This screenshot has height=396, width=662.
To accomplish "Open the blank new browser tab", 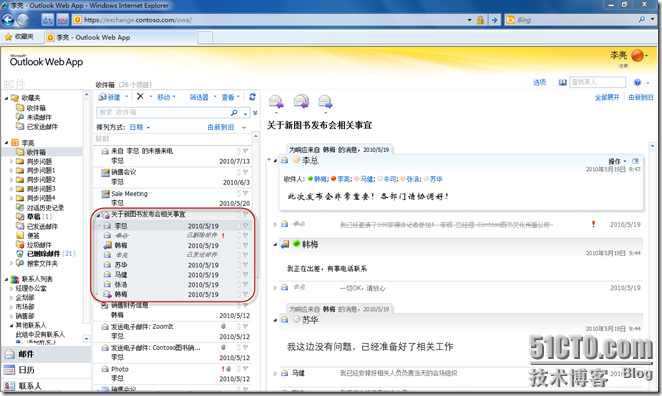I will coord(205,38).
